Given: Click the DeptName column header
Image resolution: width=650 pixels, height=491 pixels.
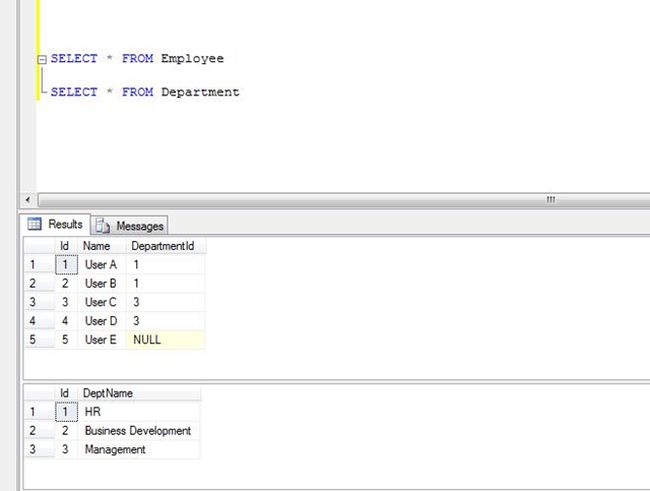Looking at the screenshot, I should [139, 393].
